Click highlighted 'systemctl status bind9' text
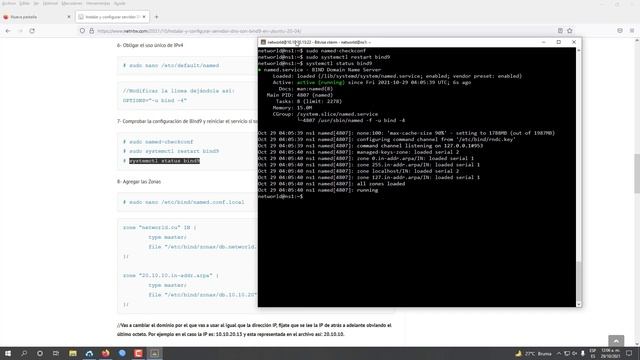This screenshot has height=360, width=640. 164,161
